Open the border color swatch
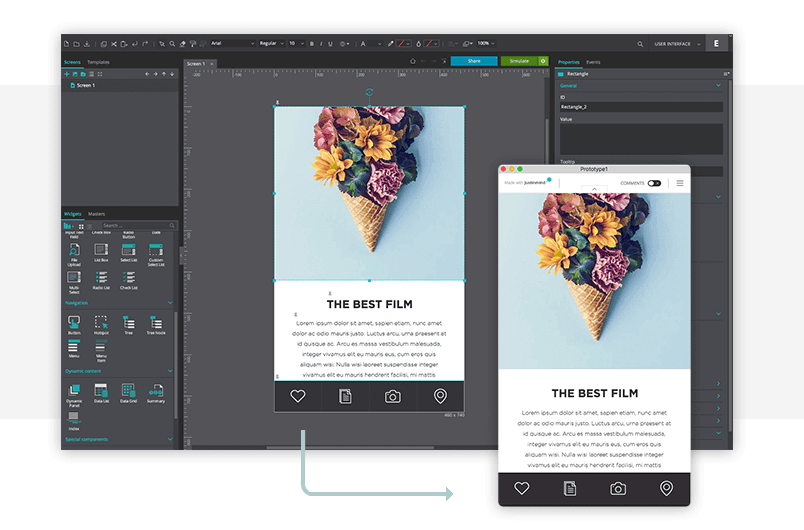Screen dimensions: 804x530 click(404, 44)
